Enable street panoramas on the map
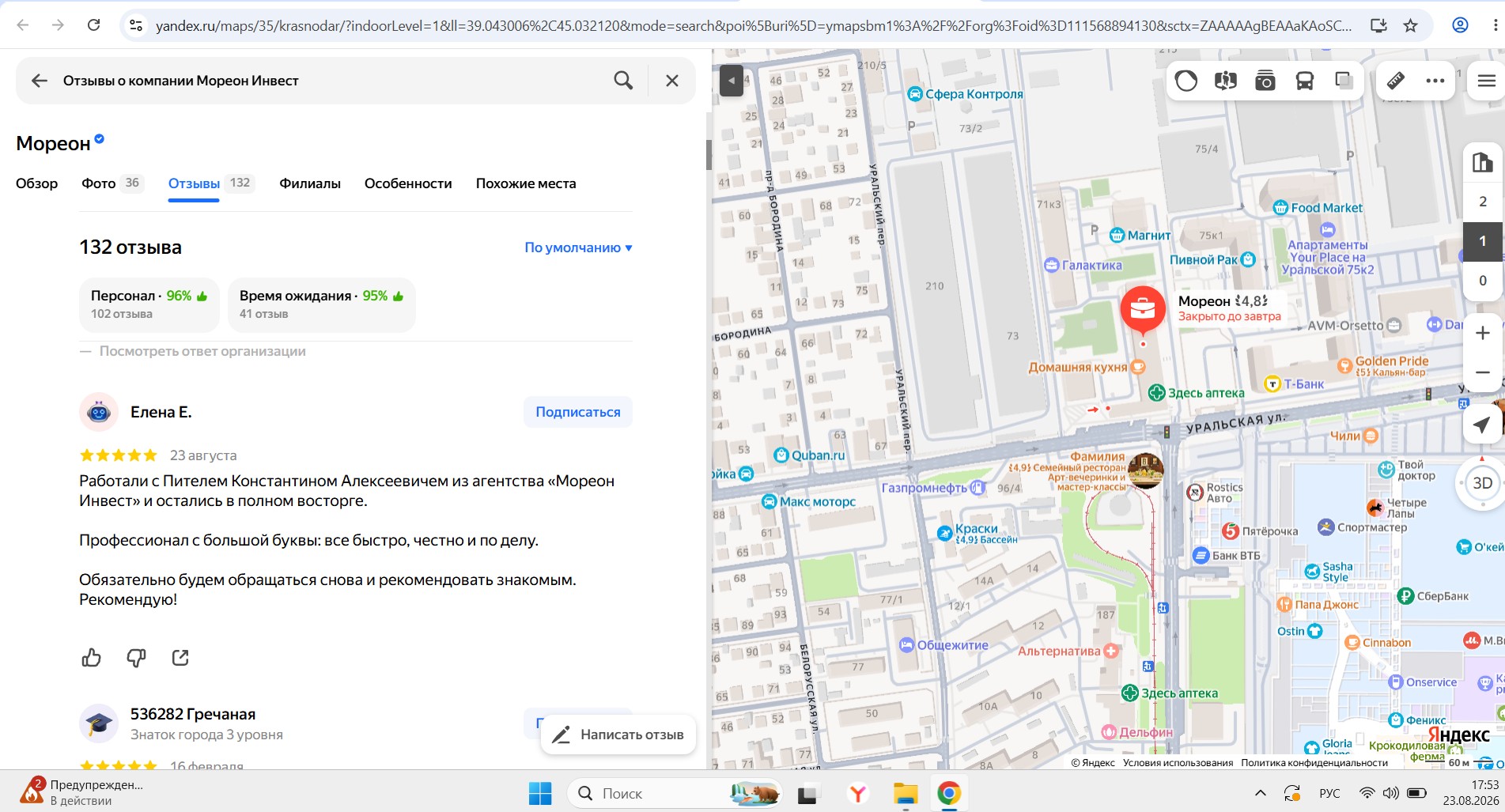Image resolution: width=1505 pixels, height=812 pixels. 1226,81
